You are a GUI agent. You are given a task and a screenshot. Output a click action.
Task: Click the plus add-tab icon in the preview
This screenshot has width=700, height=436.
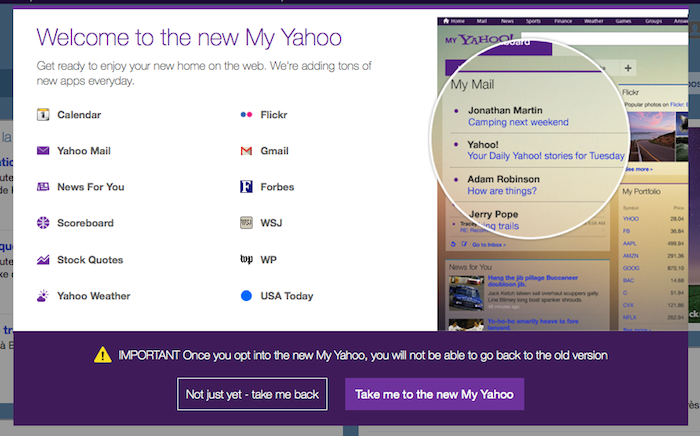click(x=628, y=68)
